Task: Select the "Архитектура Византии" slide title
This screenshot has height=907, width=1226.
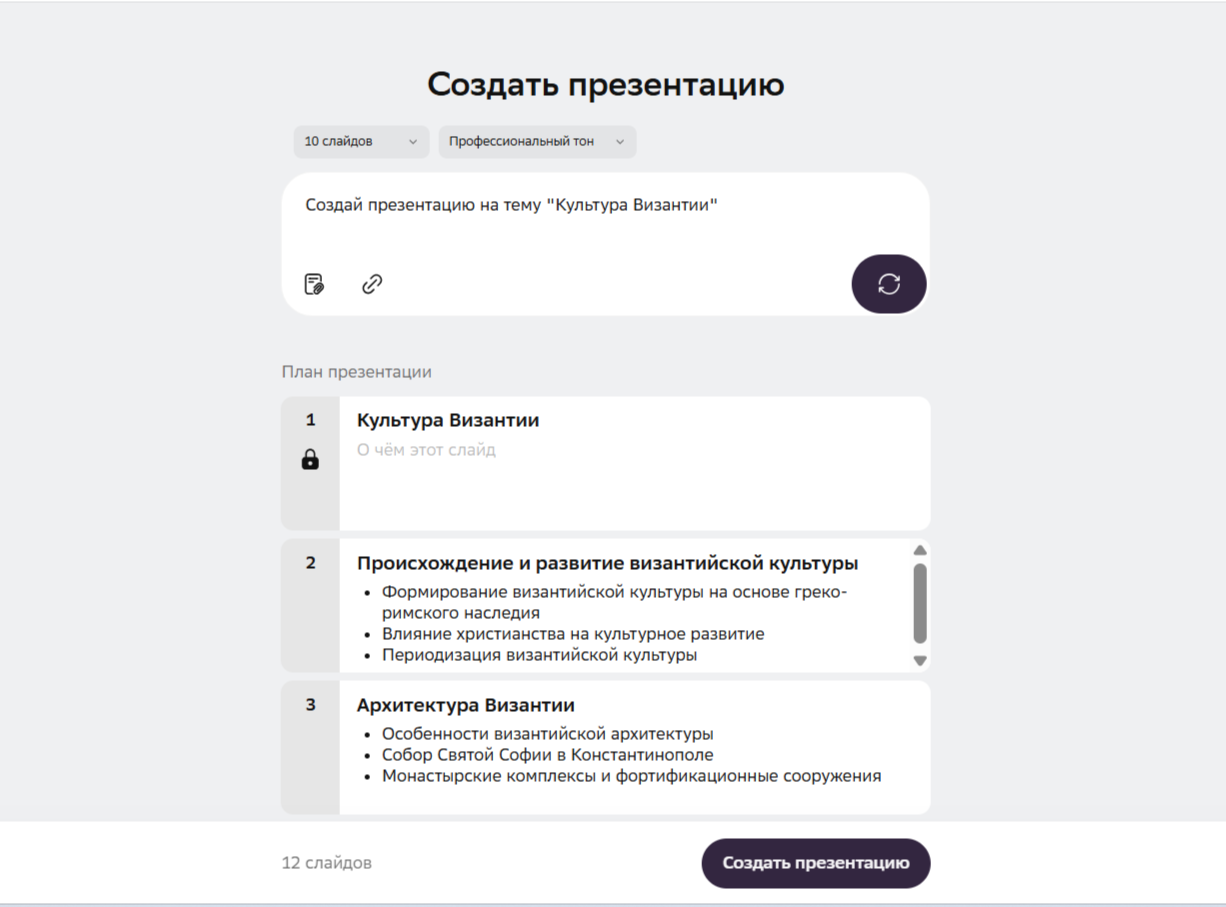Action: coord(465,705)
